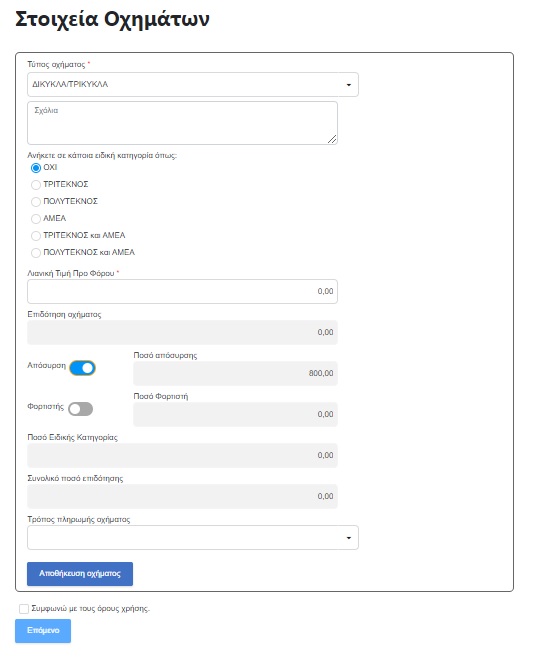Viewport: 549px width, 665px height.
Task: Select the ΟΧΙ radio option
Action: click(36, 168)
